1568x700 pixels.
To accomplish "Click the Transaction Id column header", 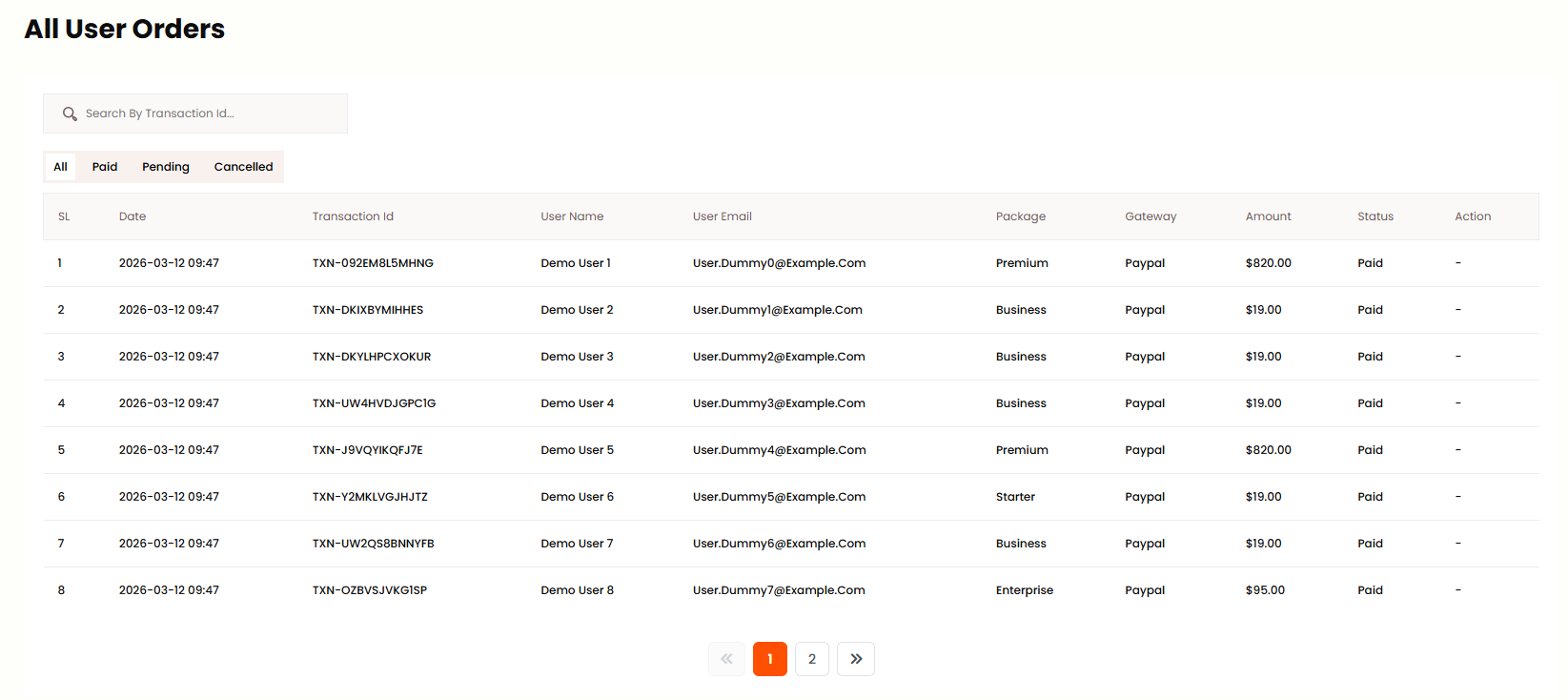I will click(x=353, y=216).
